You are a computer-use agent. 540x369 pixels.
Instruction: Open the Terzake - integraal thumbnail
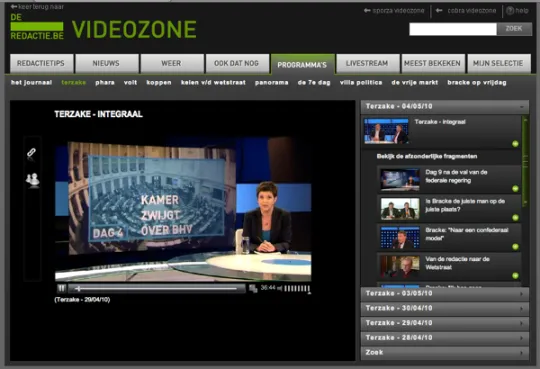pos(386,131)
